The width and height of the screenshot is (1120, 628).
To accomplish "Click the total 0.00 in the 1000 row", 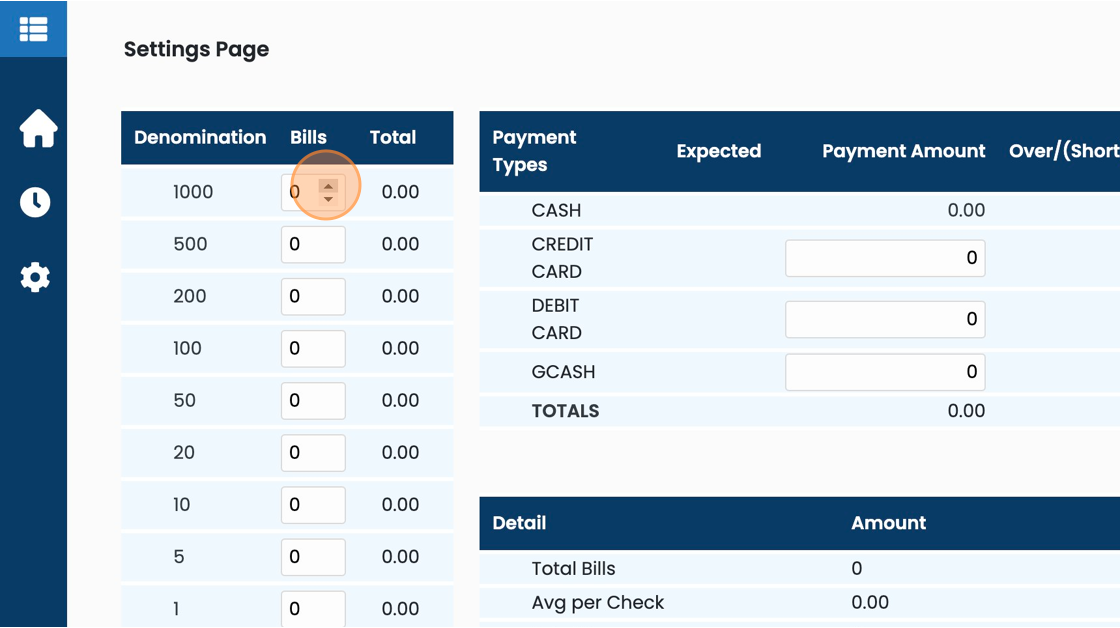I will pos(400,192).
